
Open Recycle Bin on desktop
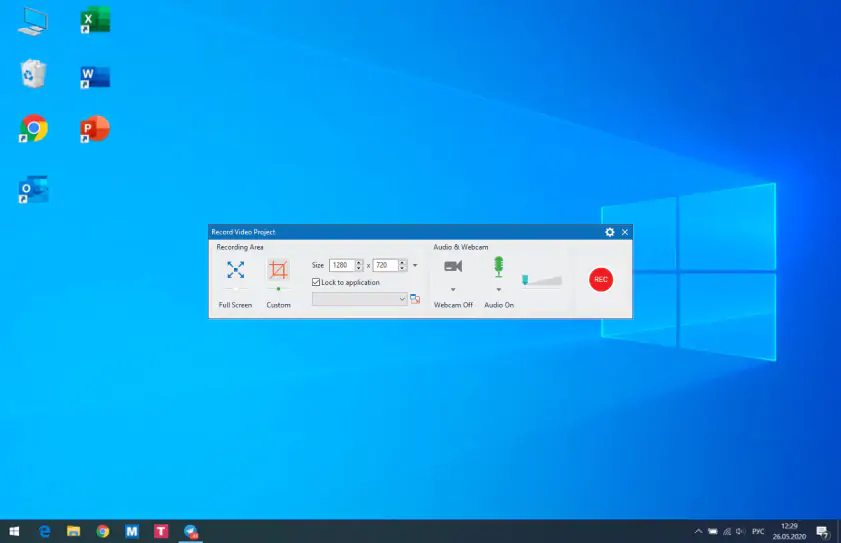[x=34, y=74]
